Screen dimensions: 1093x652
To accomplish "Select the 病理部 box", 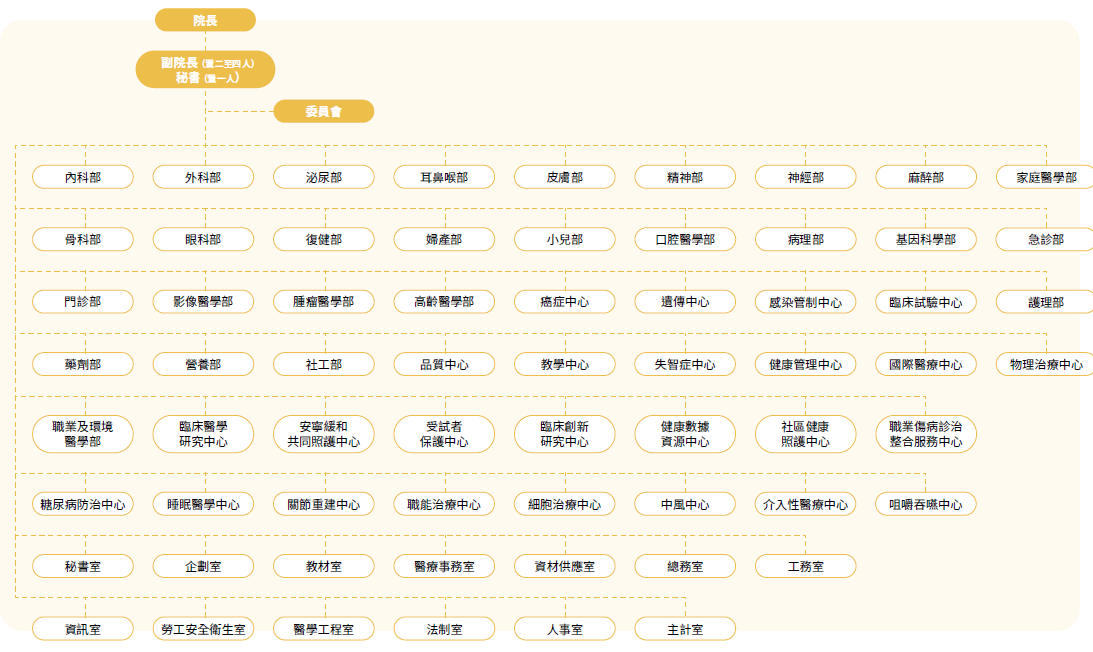I will [x=806, y=239].
